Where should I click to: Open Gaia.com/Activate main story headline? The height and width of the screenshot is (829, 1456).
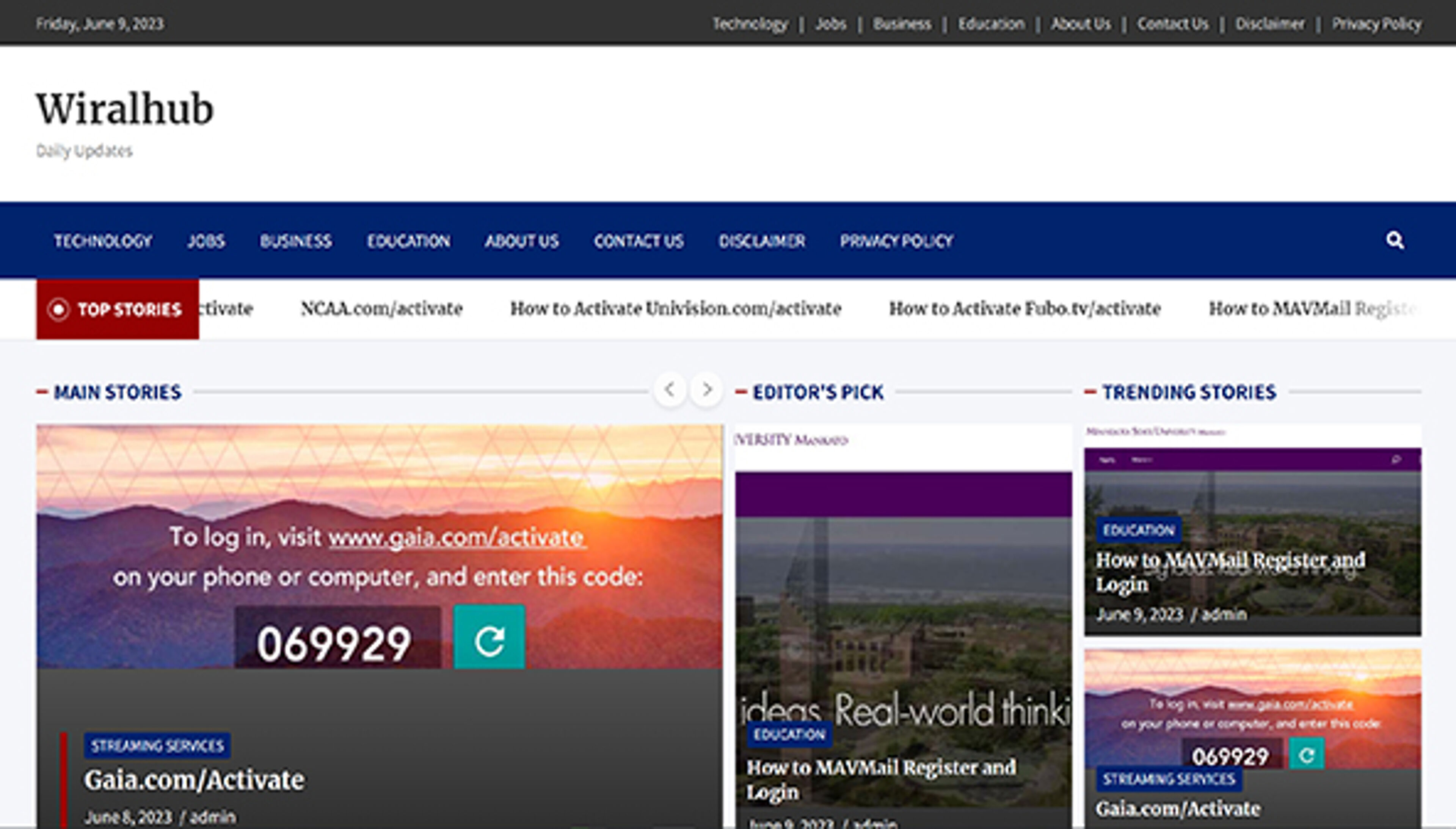point(194,779)
